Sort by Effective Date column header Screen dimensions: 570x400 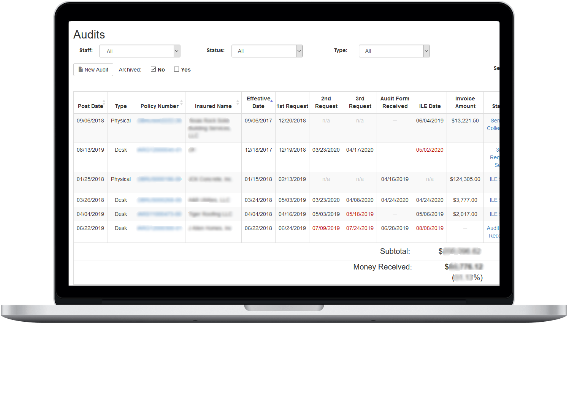click(258, 102)
